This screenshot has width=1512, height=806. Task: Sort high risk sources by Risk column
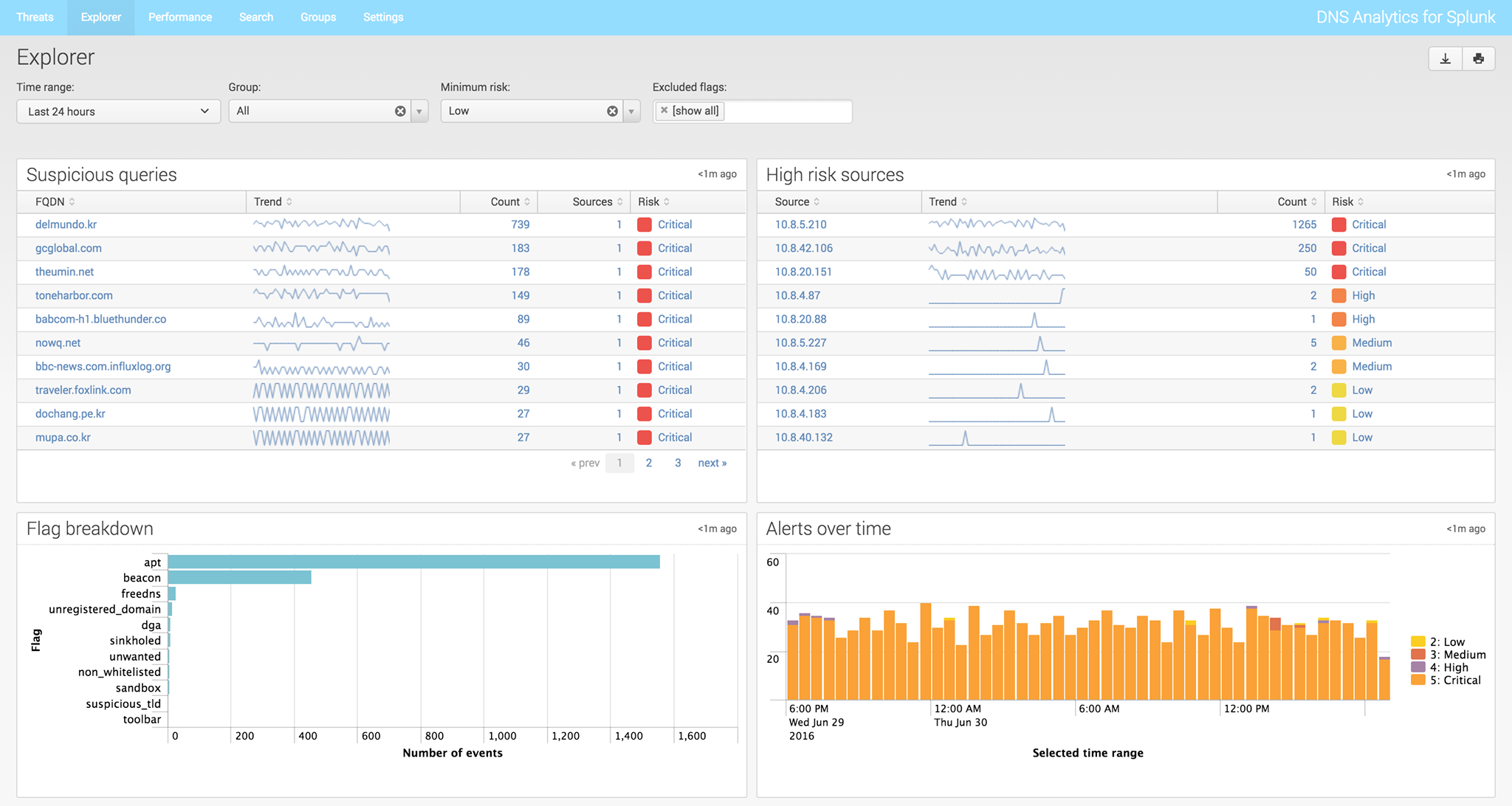(x=1348, y=202)
